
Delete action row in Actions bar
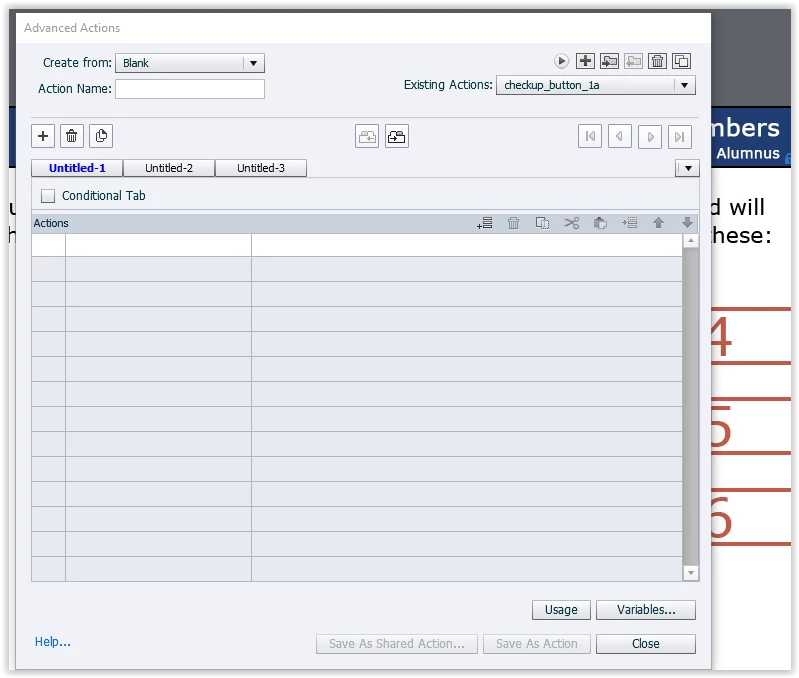513,223
